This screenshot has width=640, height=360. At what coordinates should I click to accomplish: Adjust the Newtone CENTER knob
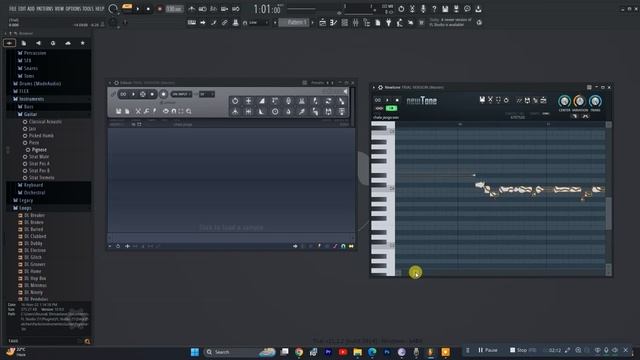point(564,101)
